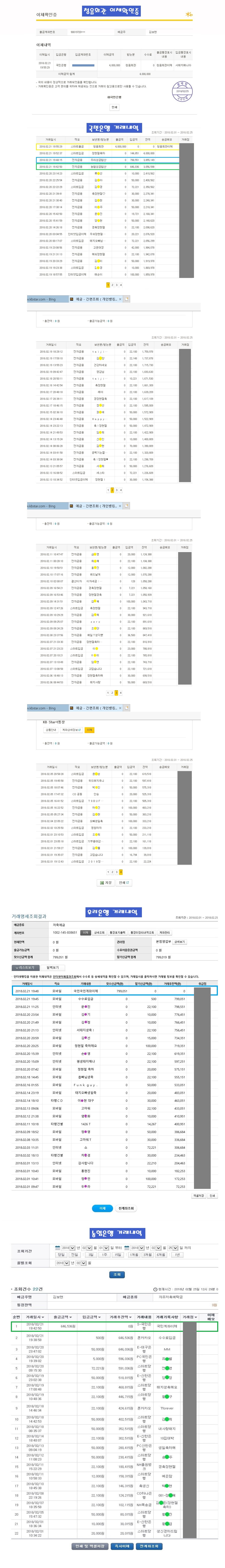Click the 646,536원 withdrawal in 농협 row 1
The height and width of the screenshot is (1568, 225).
tap(68, 1326)
